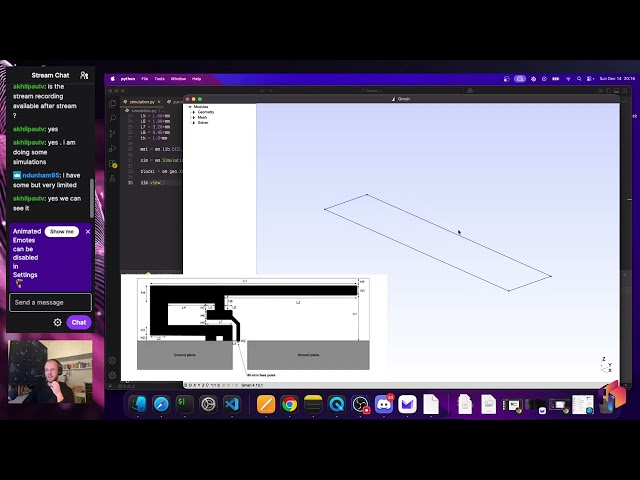Image resolution: width=640 pixels, height=480 pixels.
Task: Open VS Code Source Control icon
Action: (x=113, y=133)
